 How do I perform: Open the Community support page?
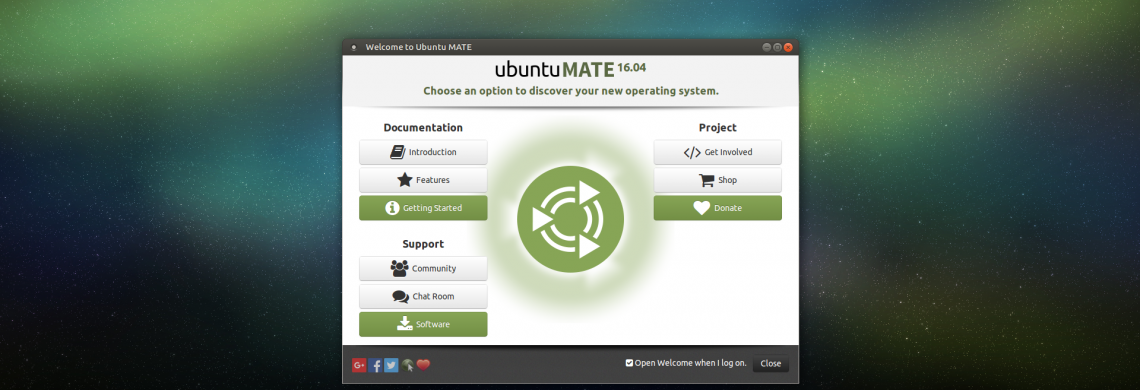[423, 268]
